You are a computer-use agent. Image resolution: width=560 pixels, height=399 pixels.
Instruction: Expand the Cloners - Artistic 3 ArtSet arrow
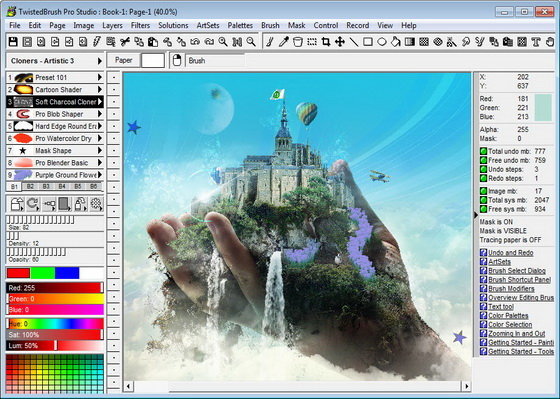click(100, 61)
